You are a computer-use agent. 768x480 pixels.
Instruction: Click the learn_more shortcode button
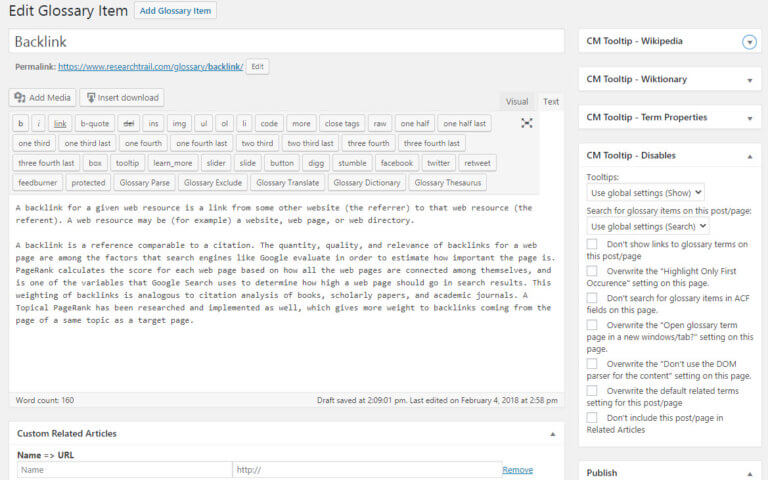(x=172, y=163)
